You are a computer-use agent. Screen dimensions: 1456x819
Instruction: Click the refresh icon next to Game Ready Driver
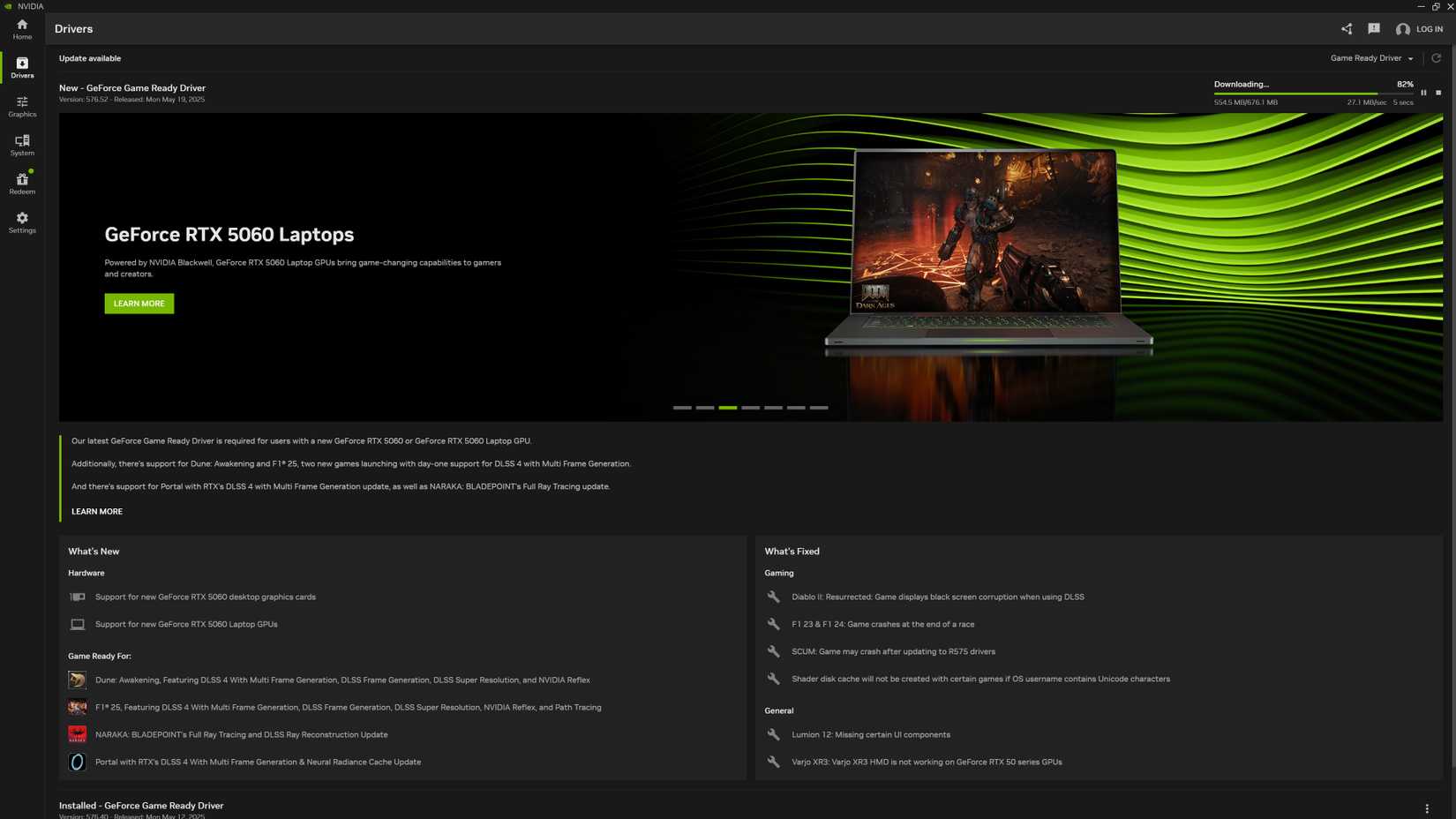point(1436,58)
